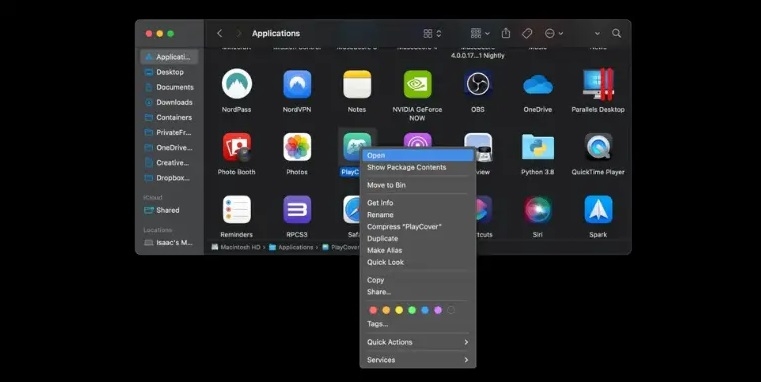The image size is (761, 382).
Task: Apply the blue tag color
Action: 425,310
